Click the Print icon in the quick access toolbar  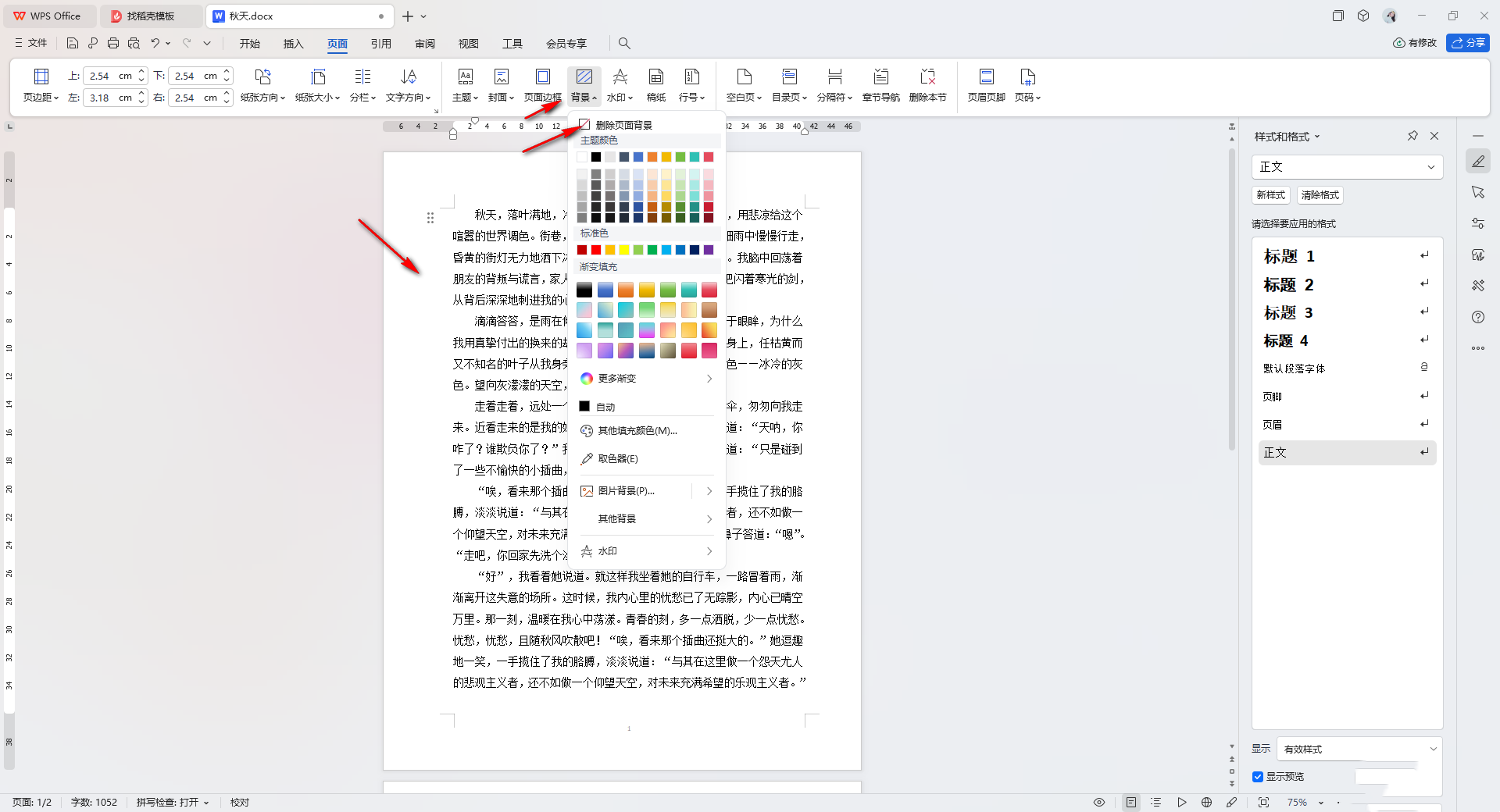pos(113,43)
